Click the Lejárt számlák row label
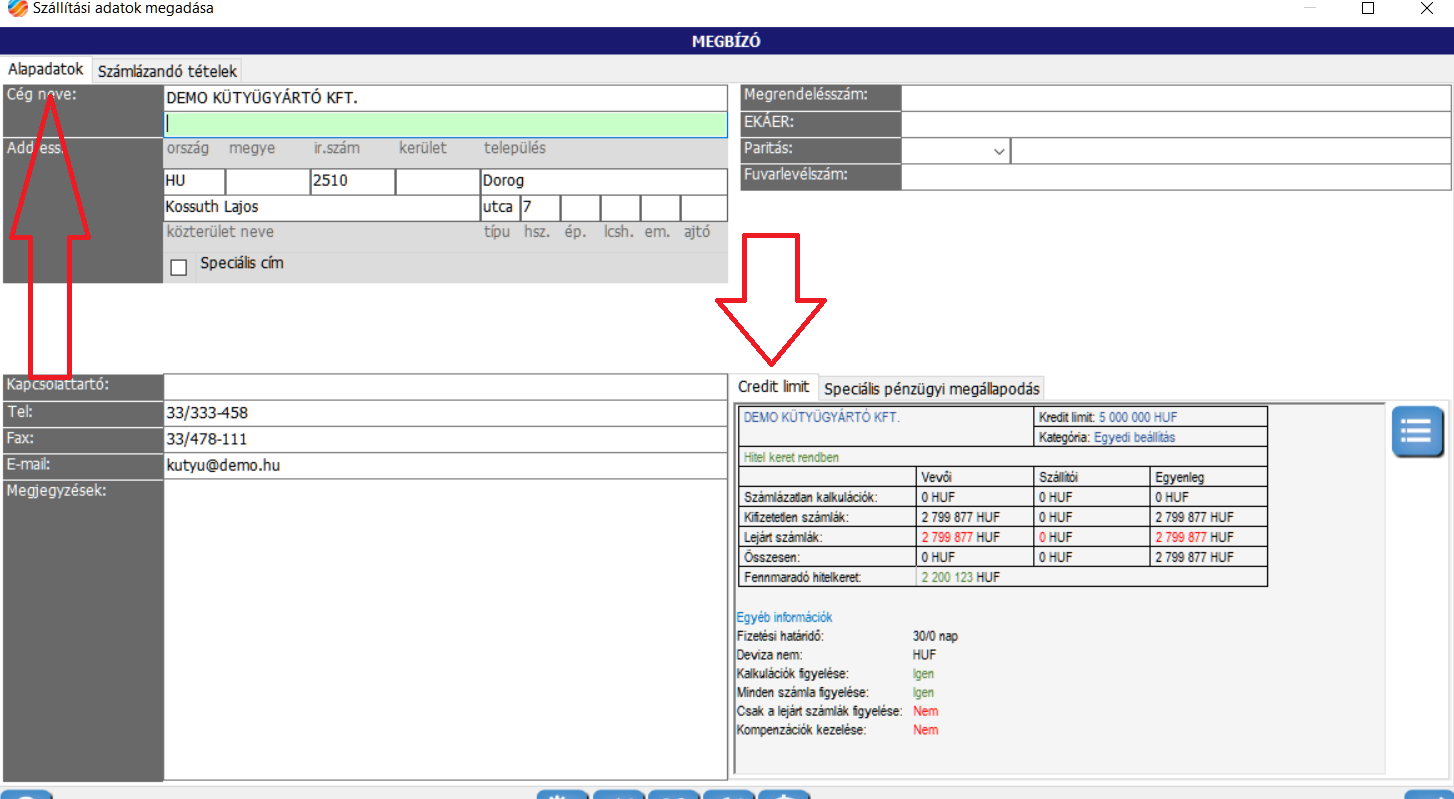The width and height of the screenshot is (1454, 799). [784, 537]
